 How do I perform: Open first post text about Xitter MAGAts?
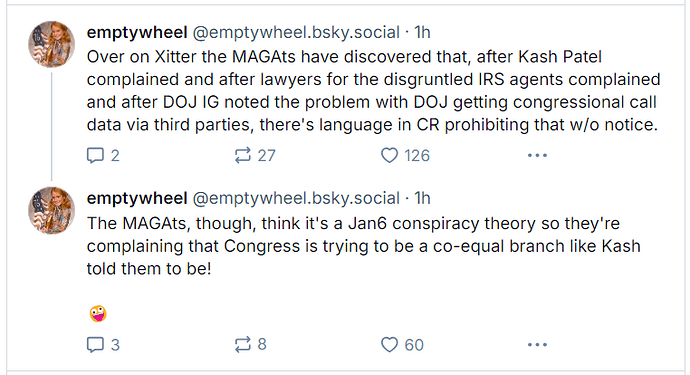(x=373, y=91)
